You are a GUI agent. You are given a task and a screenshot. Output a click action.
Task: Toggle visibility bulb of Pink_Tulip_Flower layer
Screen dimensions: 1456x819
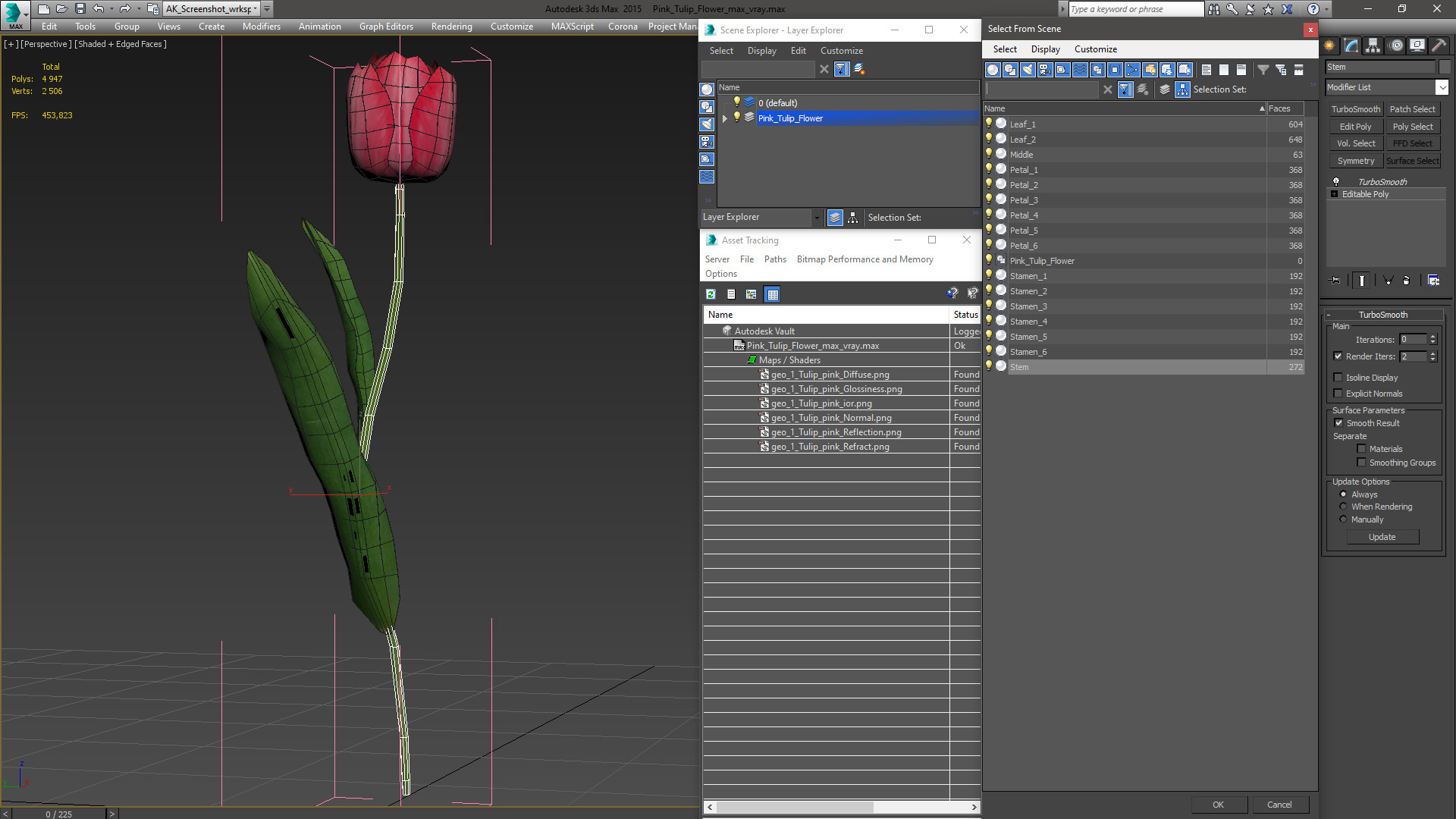tap(736, 118)
